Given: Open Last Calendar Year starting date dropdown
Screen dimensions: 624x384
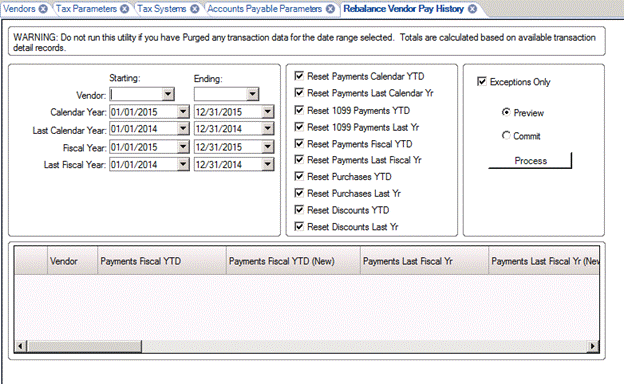Looking at the screenshot, I should [x=183, y=129].
